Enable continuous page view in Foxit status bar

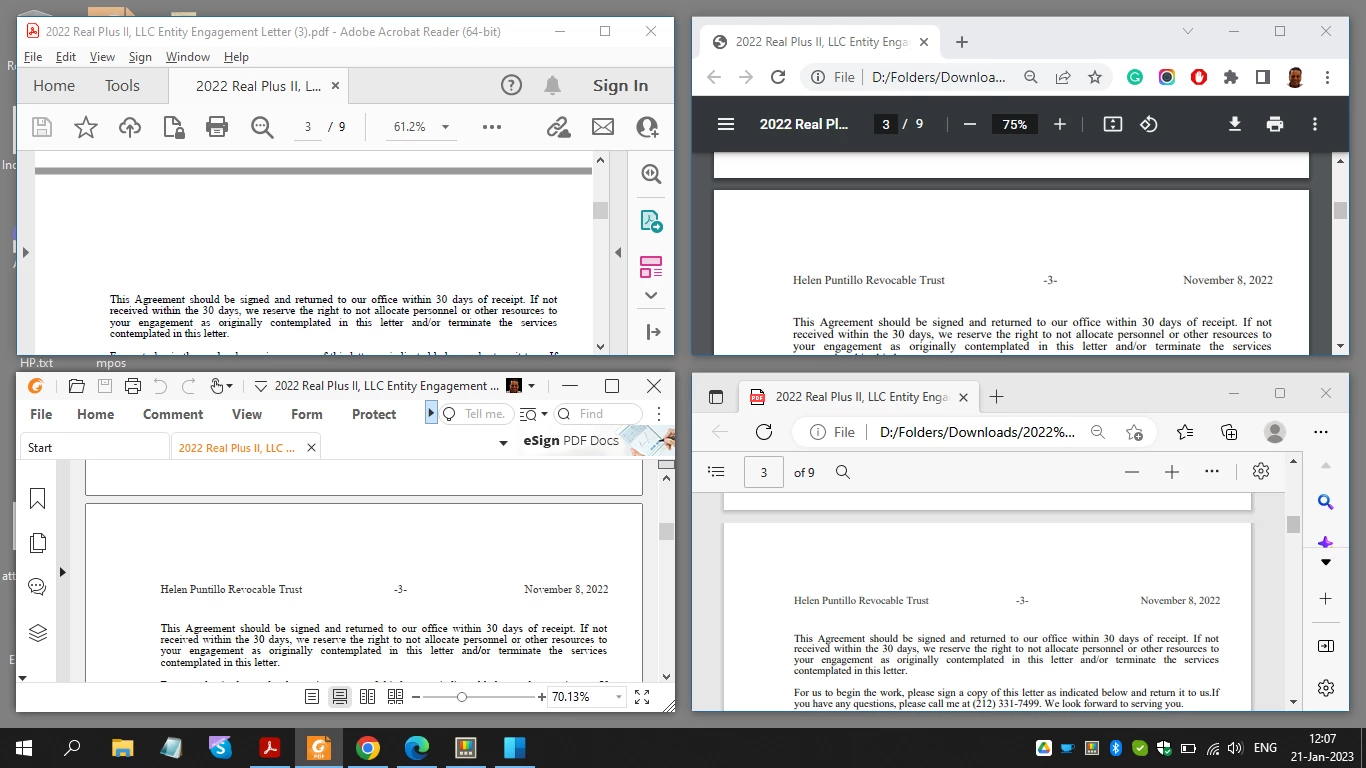tap(340, 697)
